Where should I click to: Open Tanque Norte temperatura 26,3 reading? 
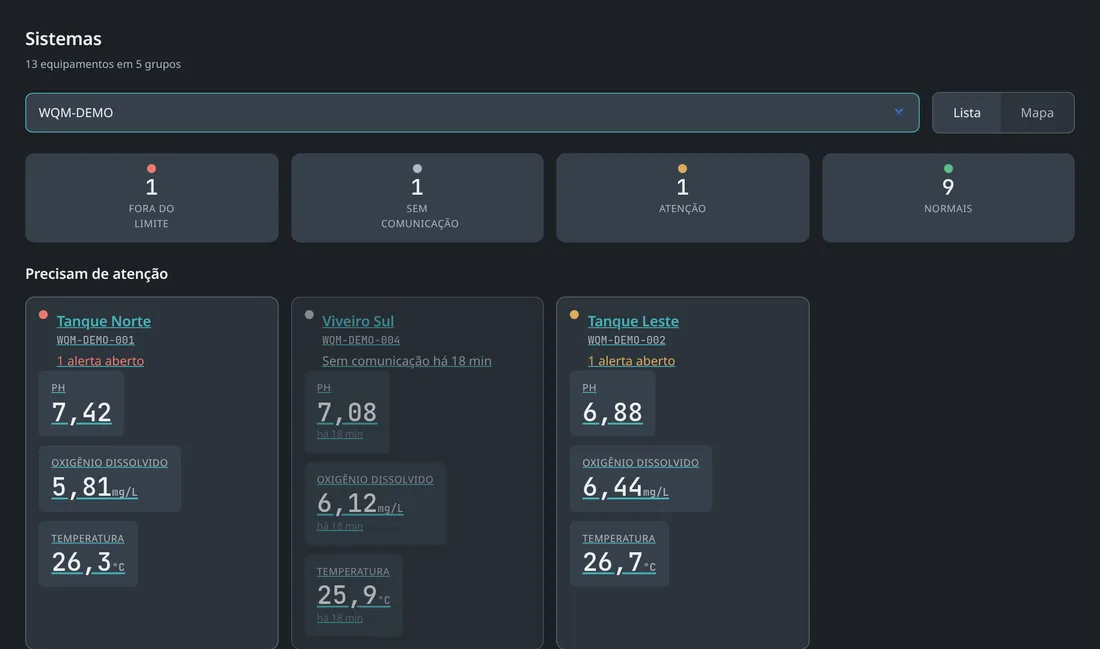tap(88, 562)
